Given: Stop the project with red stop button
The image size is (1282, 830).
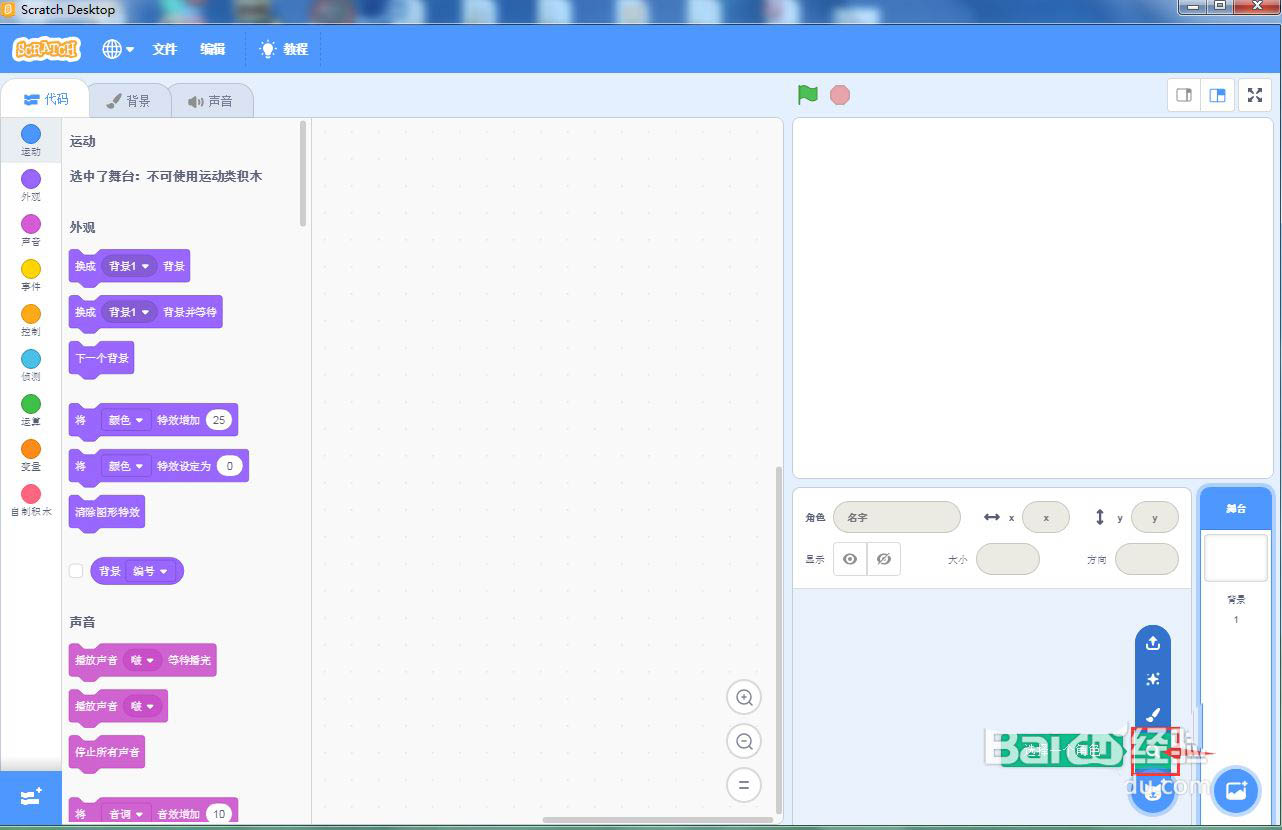Looking at the screenshot, I should [840, 95].
